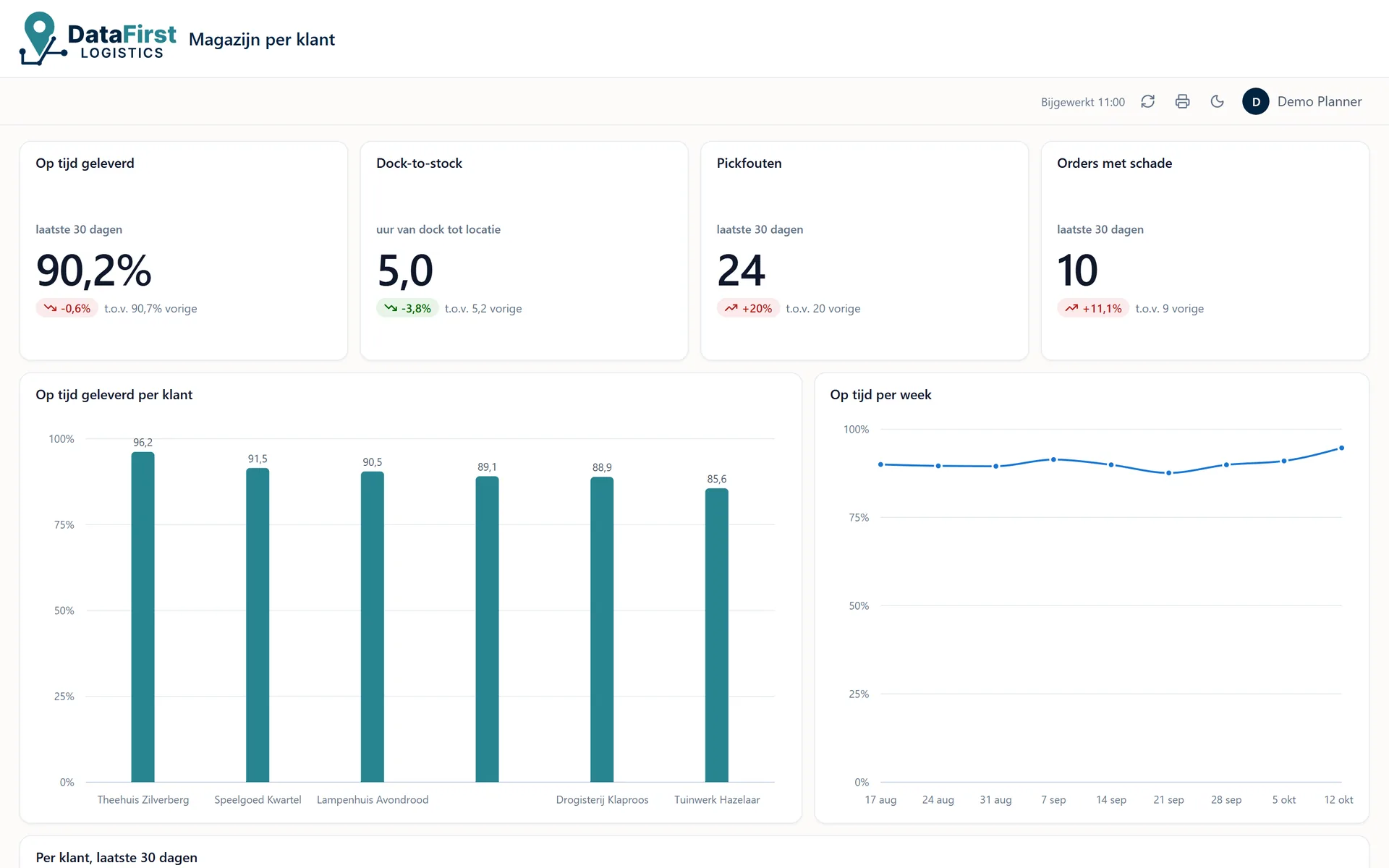
Task: Click the 21 sep data point on line chart
Action: pos(1168,473)
